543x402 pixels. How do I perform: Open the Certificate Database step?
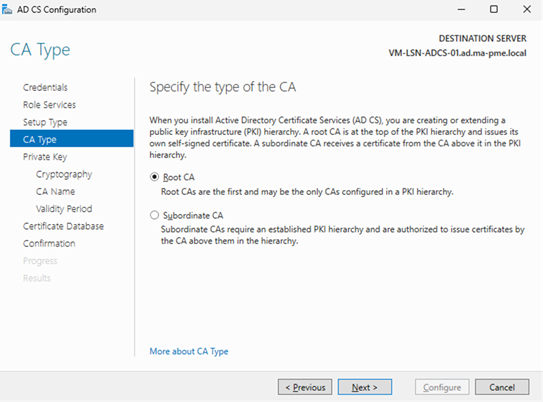tap(63, 226)
